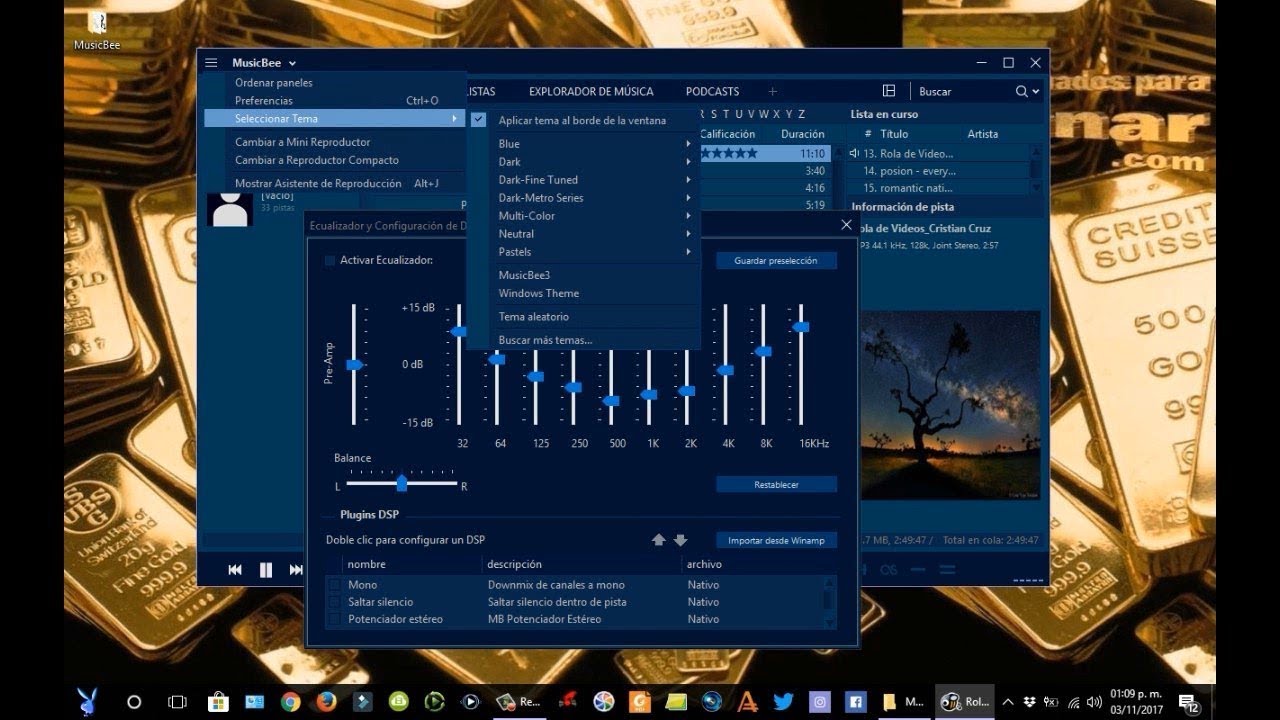
Task: Open volume control in system tray
Action: pyautogui.click(x=1093, y=702)
